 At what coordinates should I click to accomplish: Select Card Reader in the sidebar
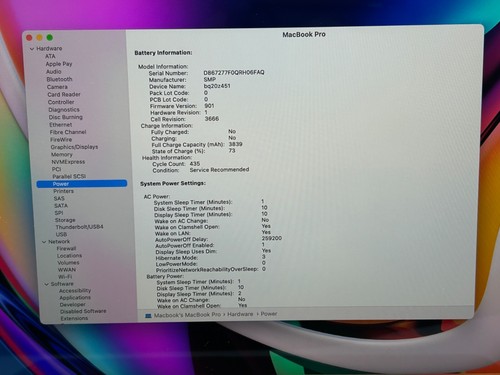click(64, 94)
